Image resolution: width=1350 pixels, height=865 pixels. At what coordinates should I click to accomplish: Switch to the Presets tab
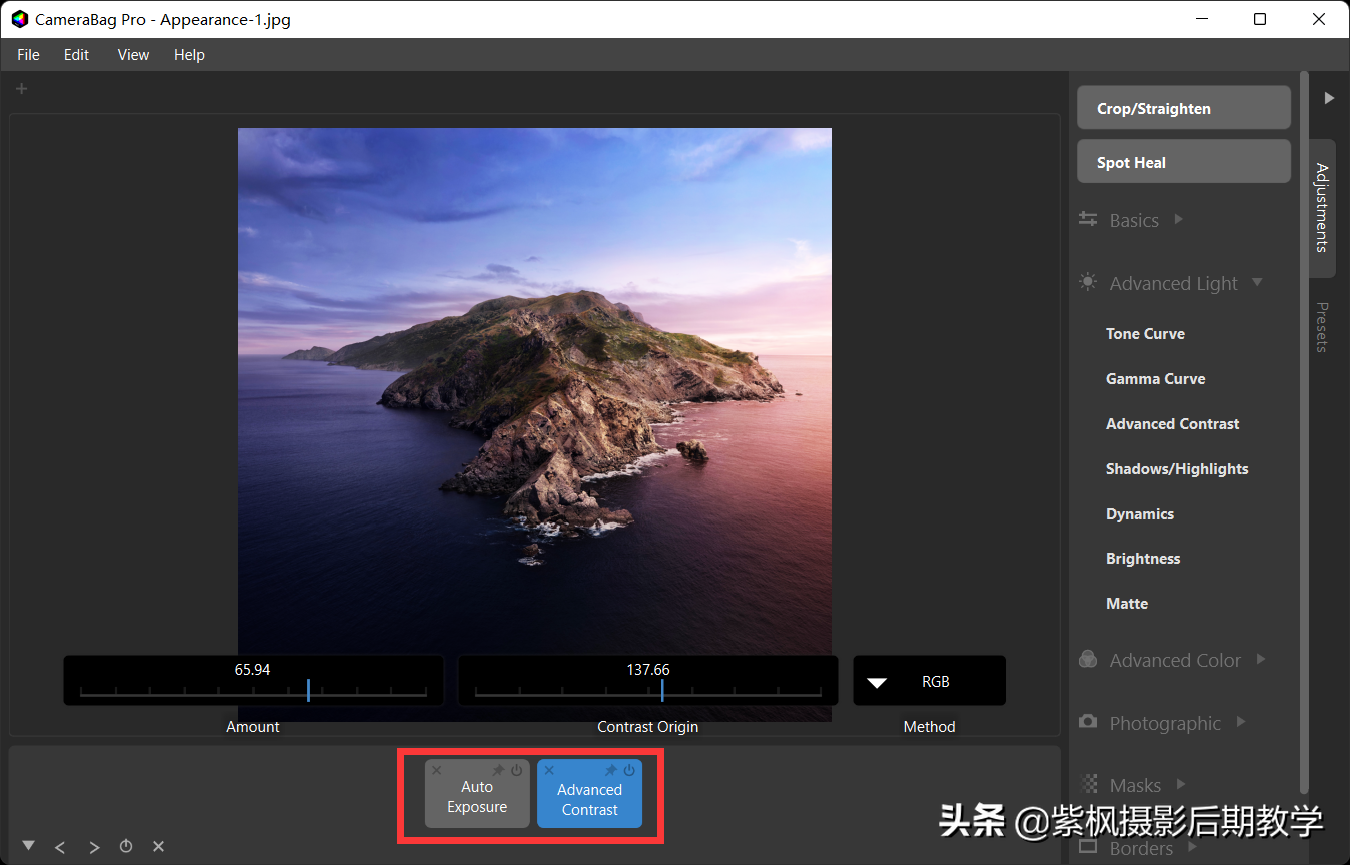(1322, 327)
